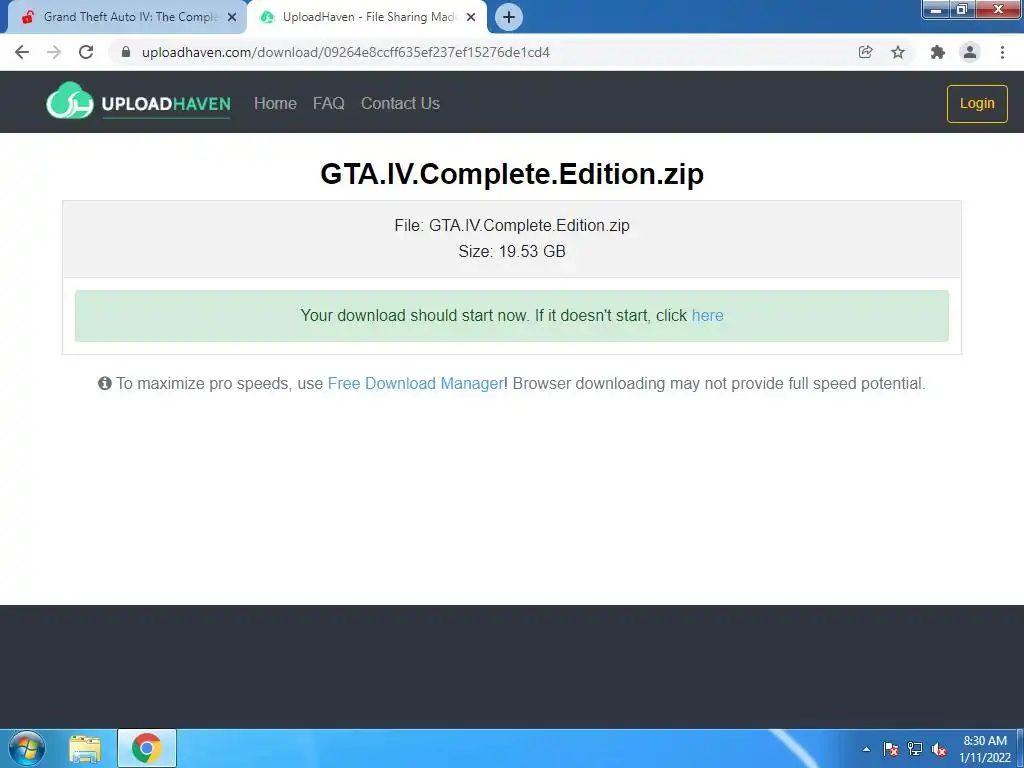The image size is (1024, 768).
Task: Click the network tray icon
Action: click(x=915, y=749)
